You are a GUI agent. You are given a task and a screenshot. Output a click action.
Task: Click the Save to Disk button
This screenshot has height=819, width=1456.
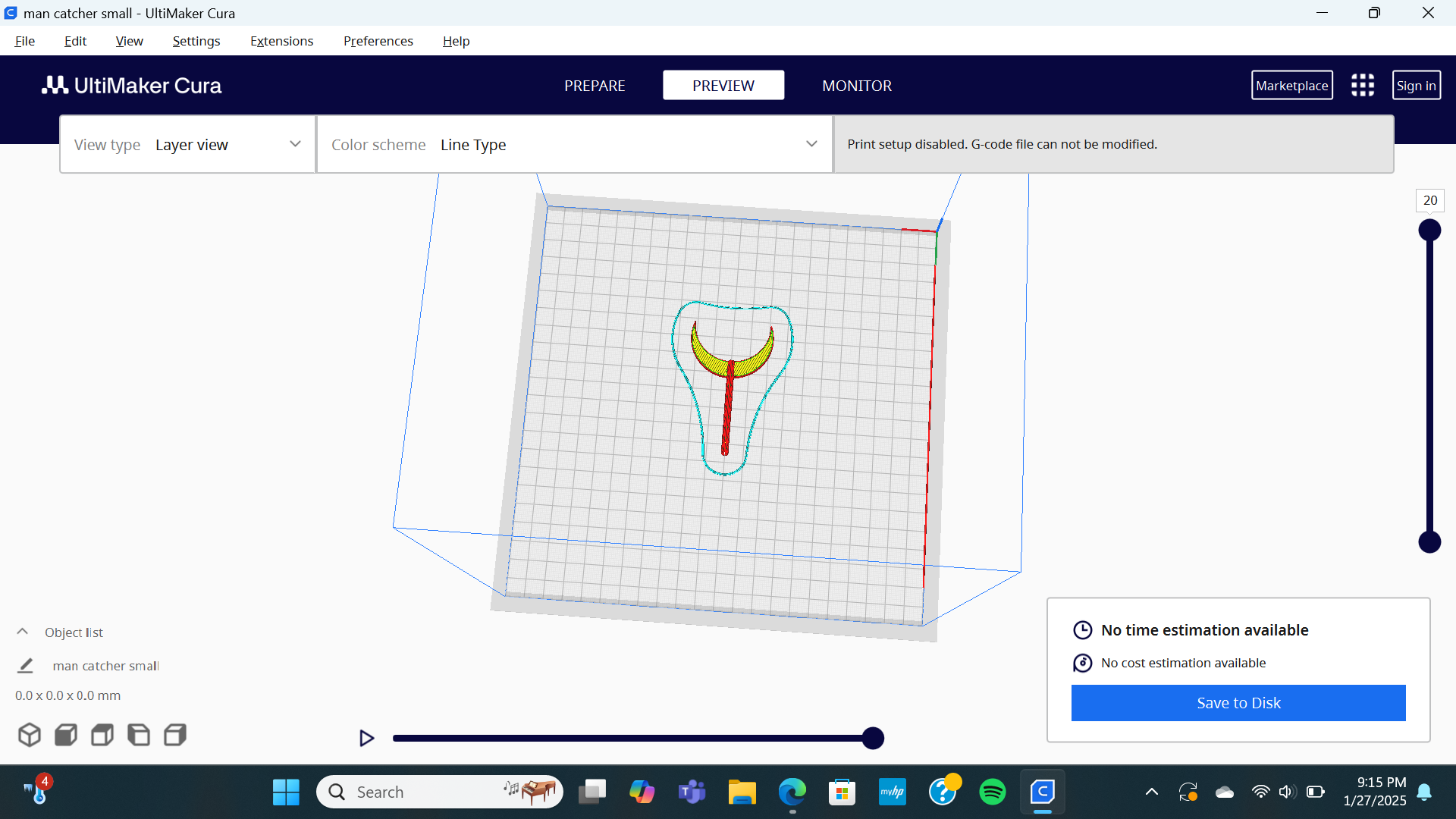tap(1238, 703)
